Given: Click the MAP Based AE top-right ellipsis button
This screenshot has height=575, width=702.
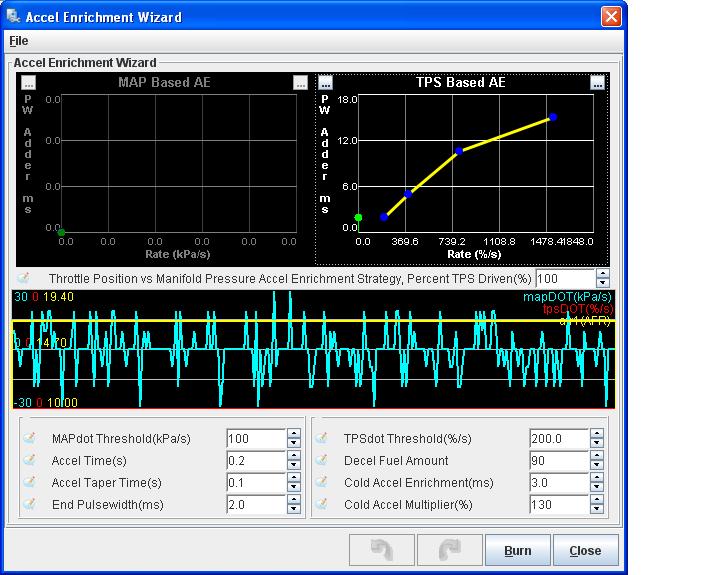Looking at the screenshot, I should (x=300, y=84).
